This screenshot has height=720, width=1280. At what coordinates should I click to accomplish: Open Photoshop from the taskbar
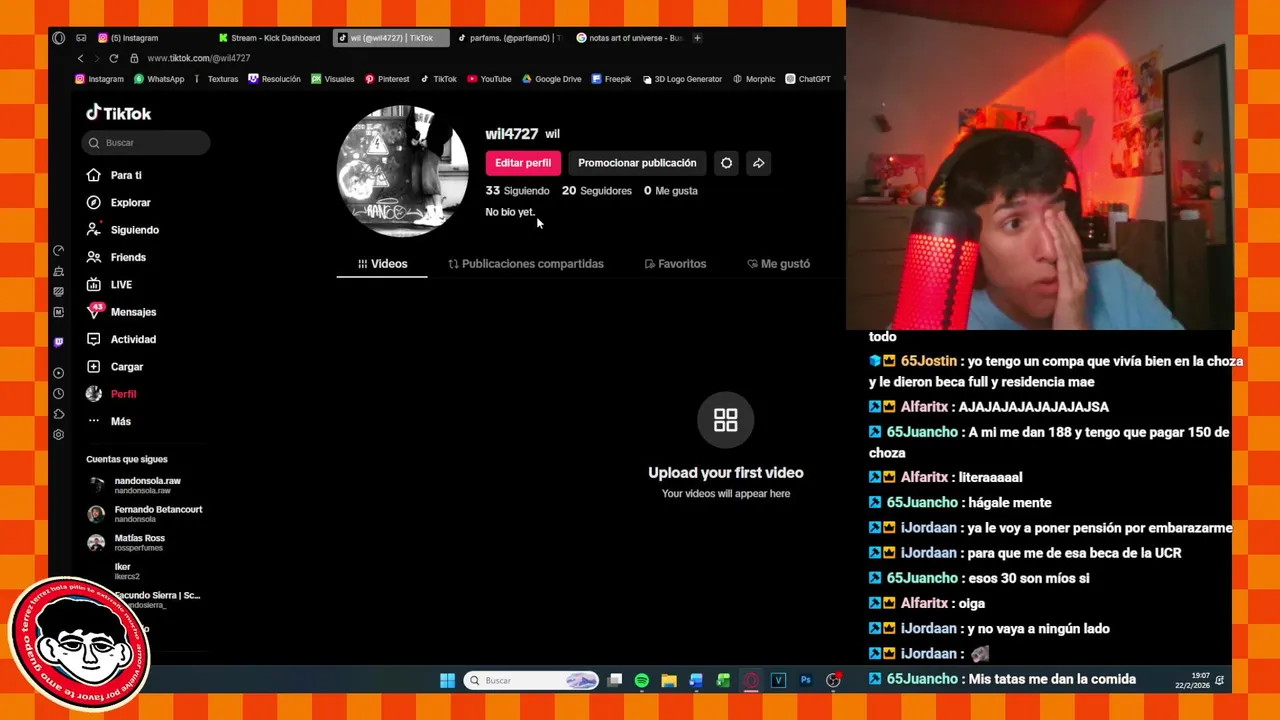pos(806,681)
